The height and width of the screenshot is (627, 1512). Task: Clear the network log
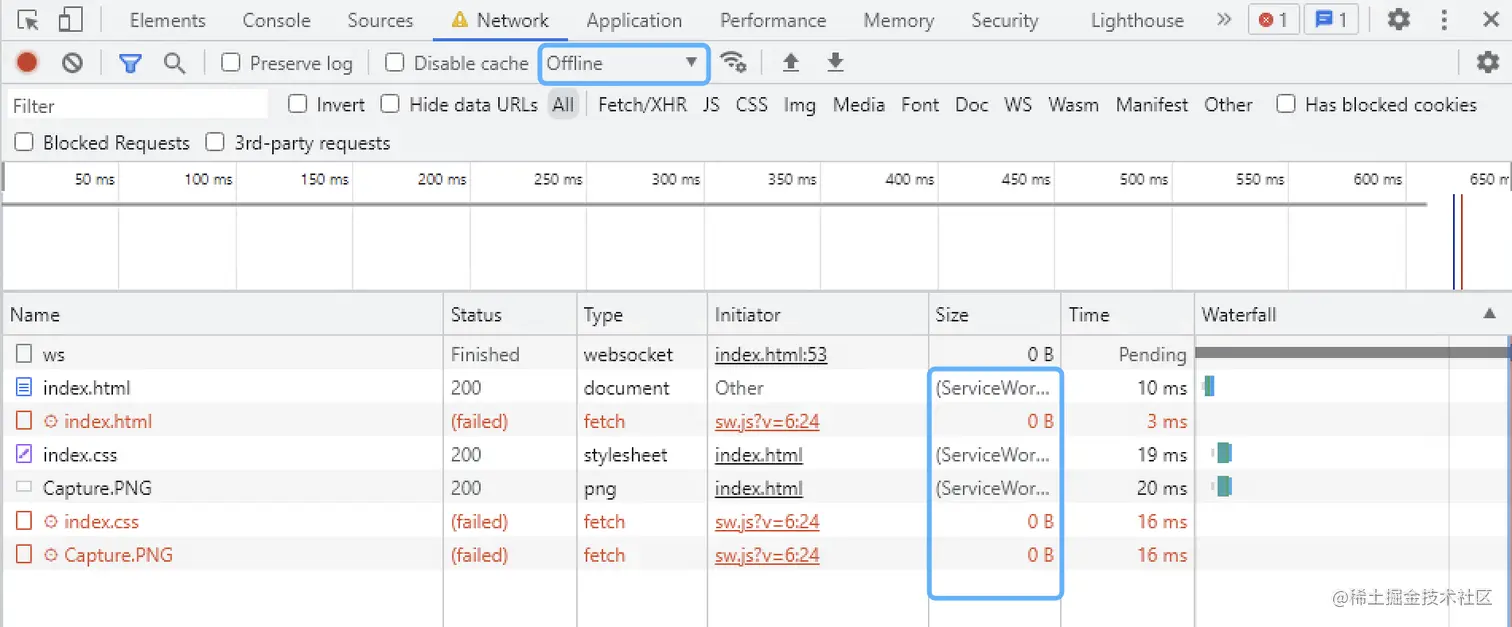tap(72, 63)
